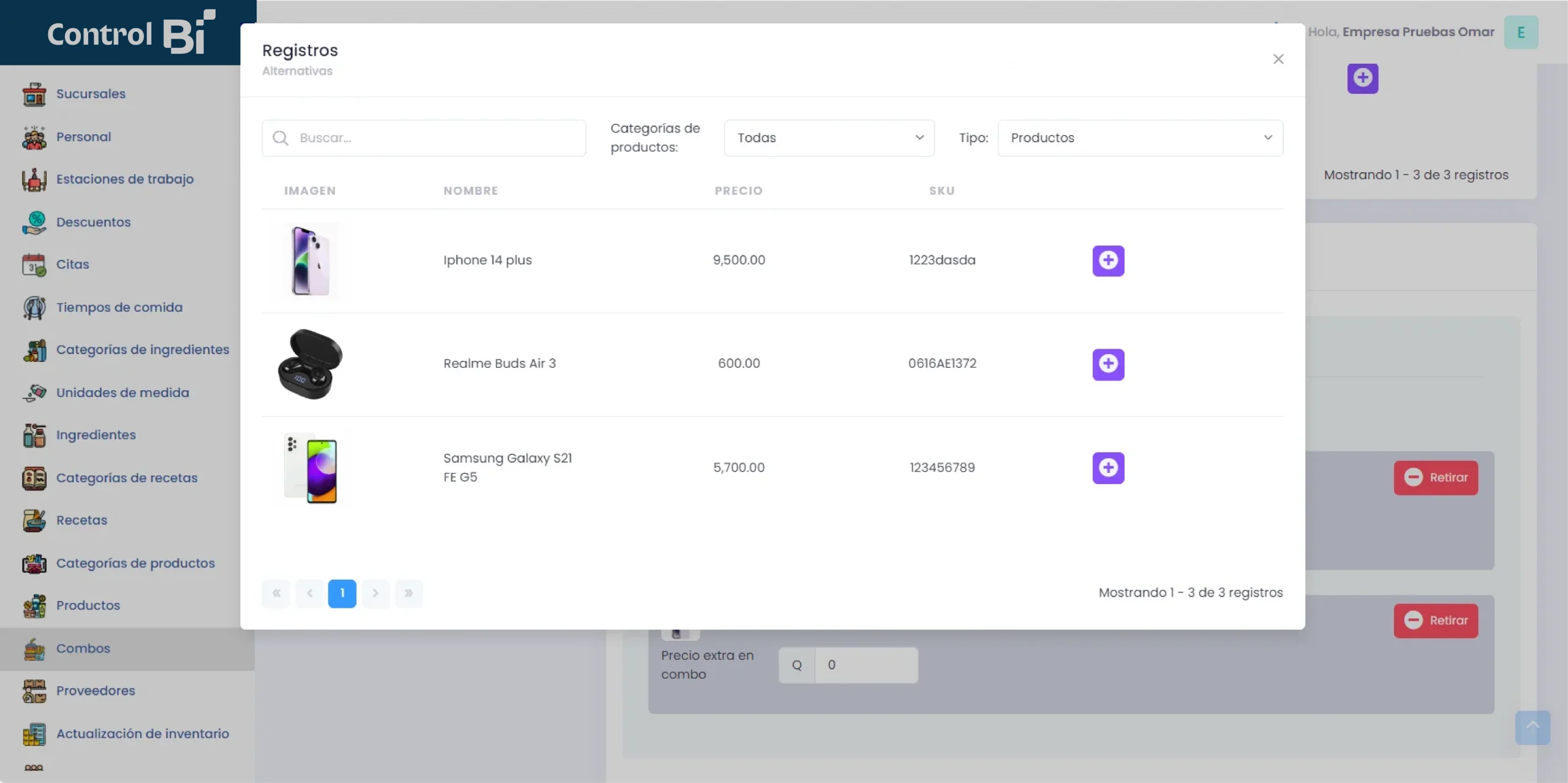Click the Sucursales store icon
The image size is (1568, 783).
coord(34,94)
